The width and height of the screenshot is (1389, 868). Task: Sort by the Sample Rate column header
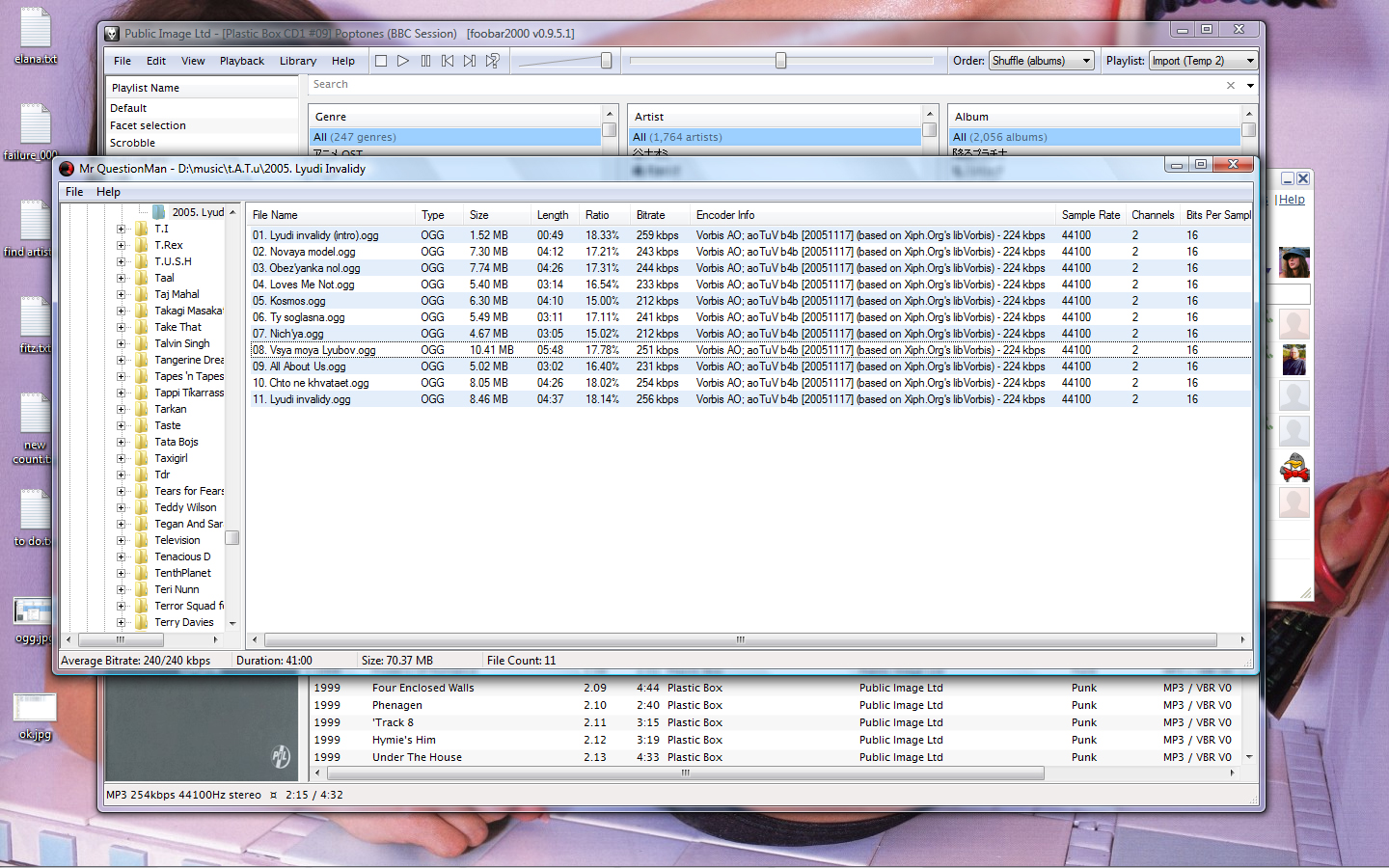pos(1091,215)
